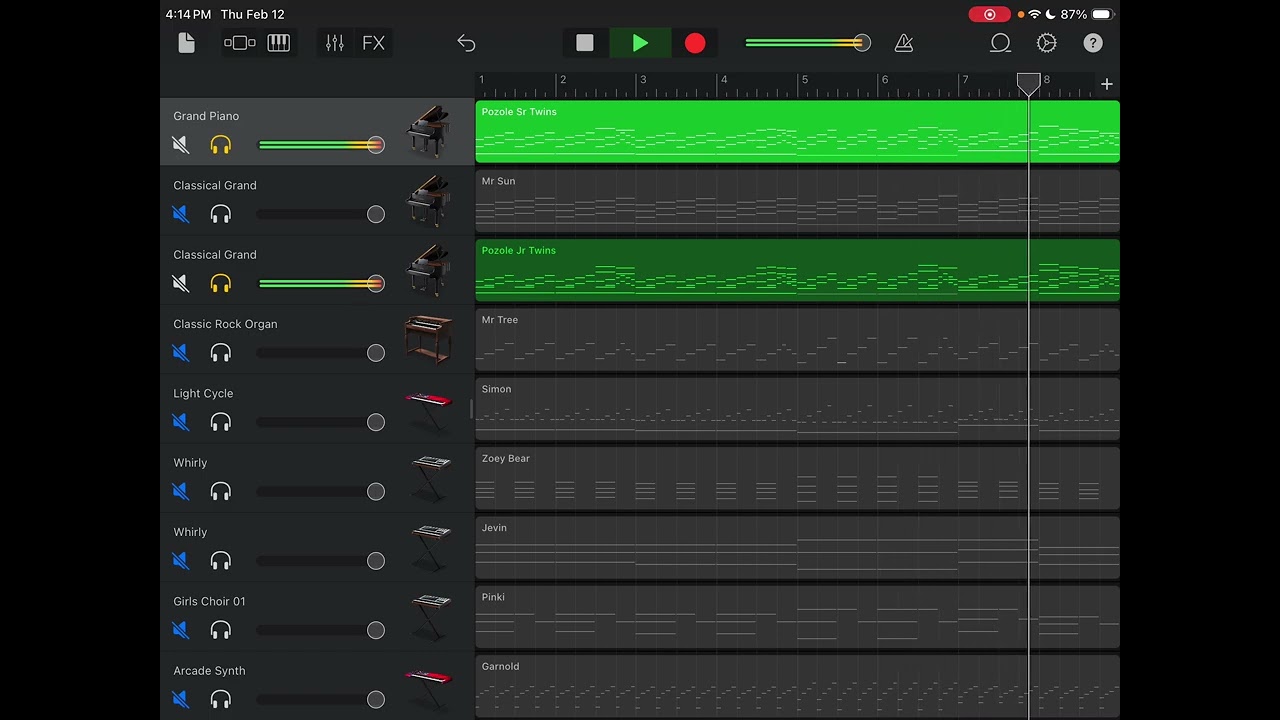
Task: Undo last action with arrow icon
Action: (466, 43)
